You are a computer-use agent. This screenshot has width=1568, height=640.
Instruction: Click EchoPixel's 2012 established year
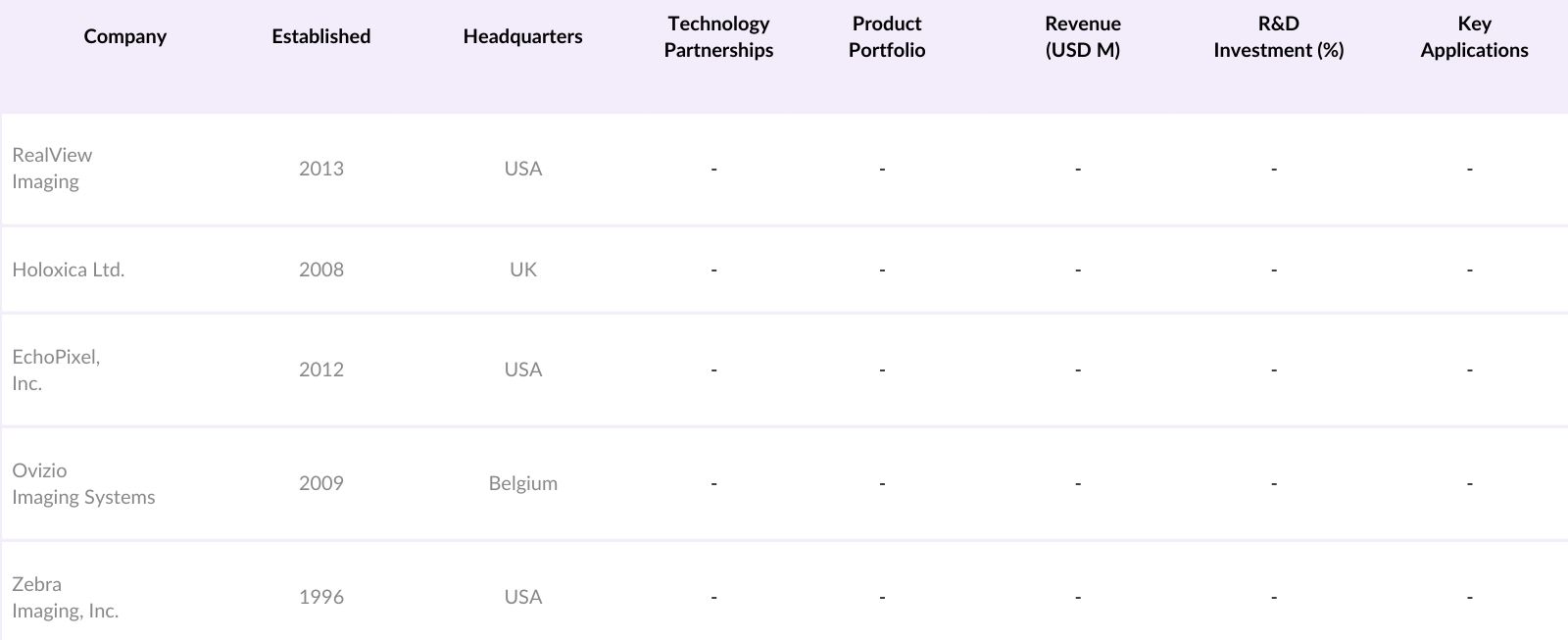320,369
